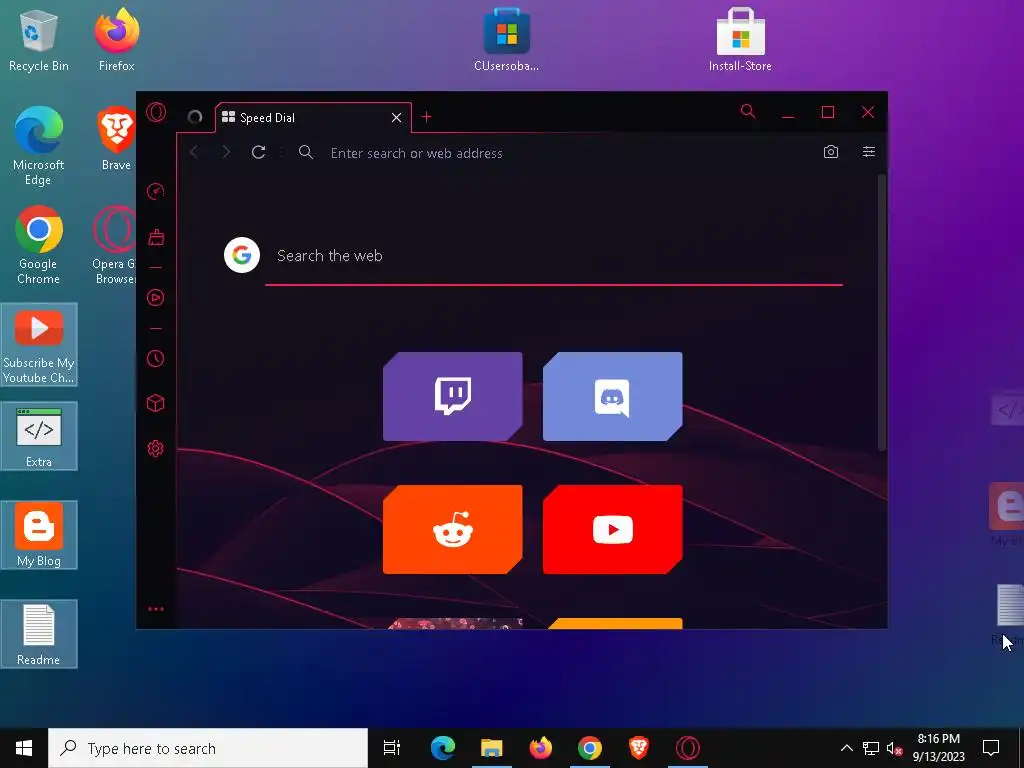Take a snapshot with the camera icon
Viewport: 1024px width, 768px height.
pos(831,152)
